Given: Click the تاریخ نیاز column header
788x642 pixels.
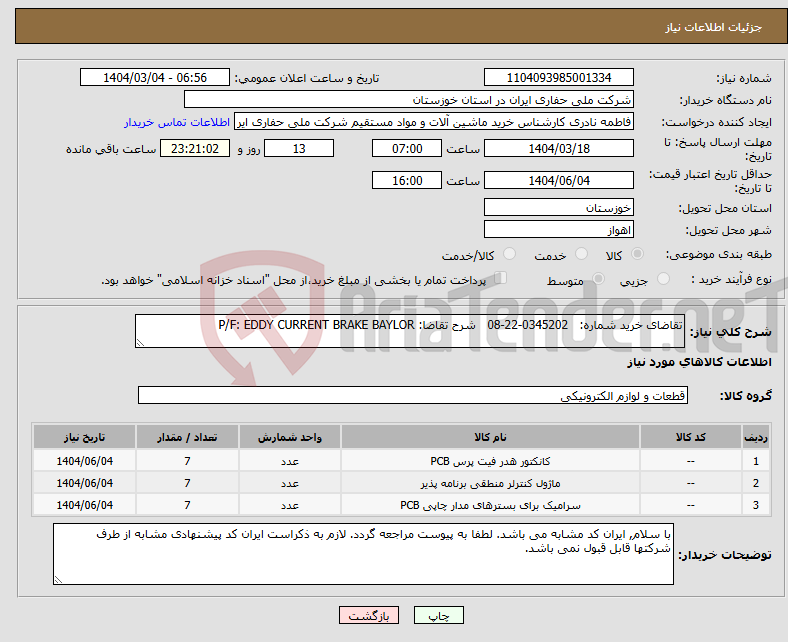Looking at the screenshot, I should 84,437.
